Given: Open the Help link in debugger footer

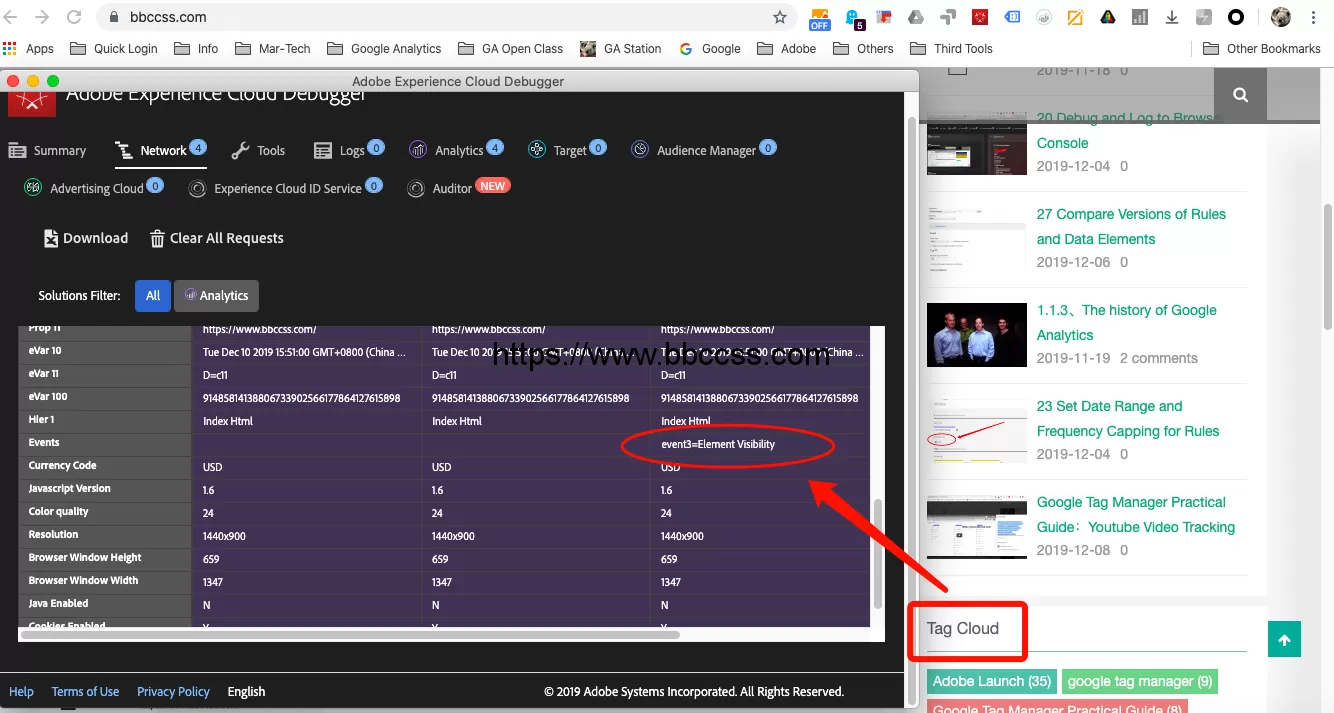Looking at the screenshot, I should click(x=21, y=691).
